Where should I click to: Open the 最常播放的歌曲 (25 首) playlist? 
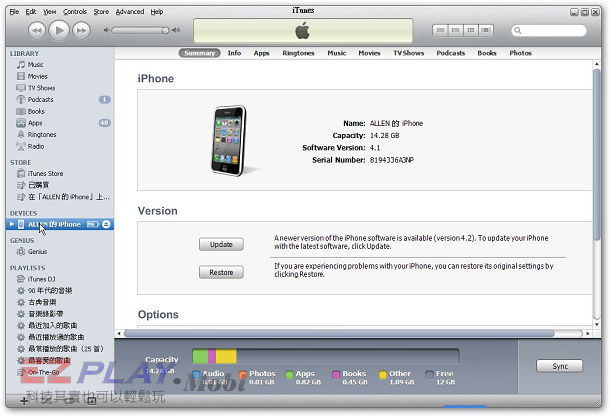tap(60, 349)
